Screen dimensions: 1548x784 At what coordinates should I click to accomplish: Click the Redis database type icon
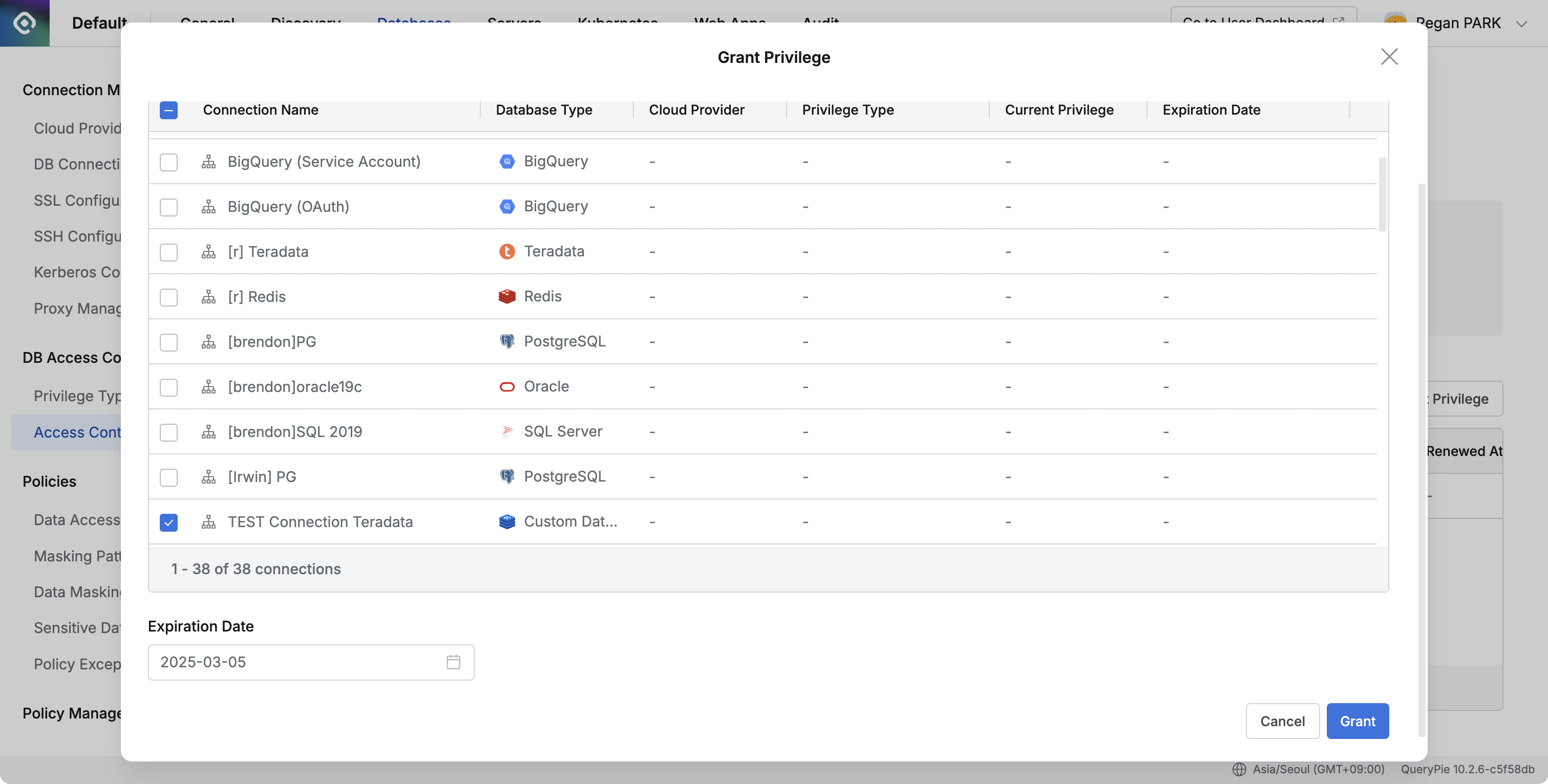(x=507, y=297)
